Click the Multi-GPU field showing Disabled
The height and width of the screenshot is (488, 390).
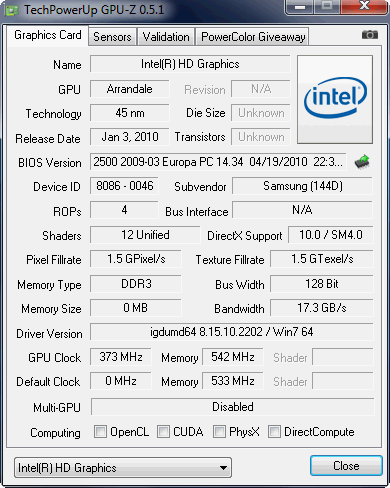(233, 407)
